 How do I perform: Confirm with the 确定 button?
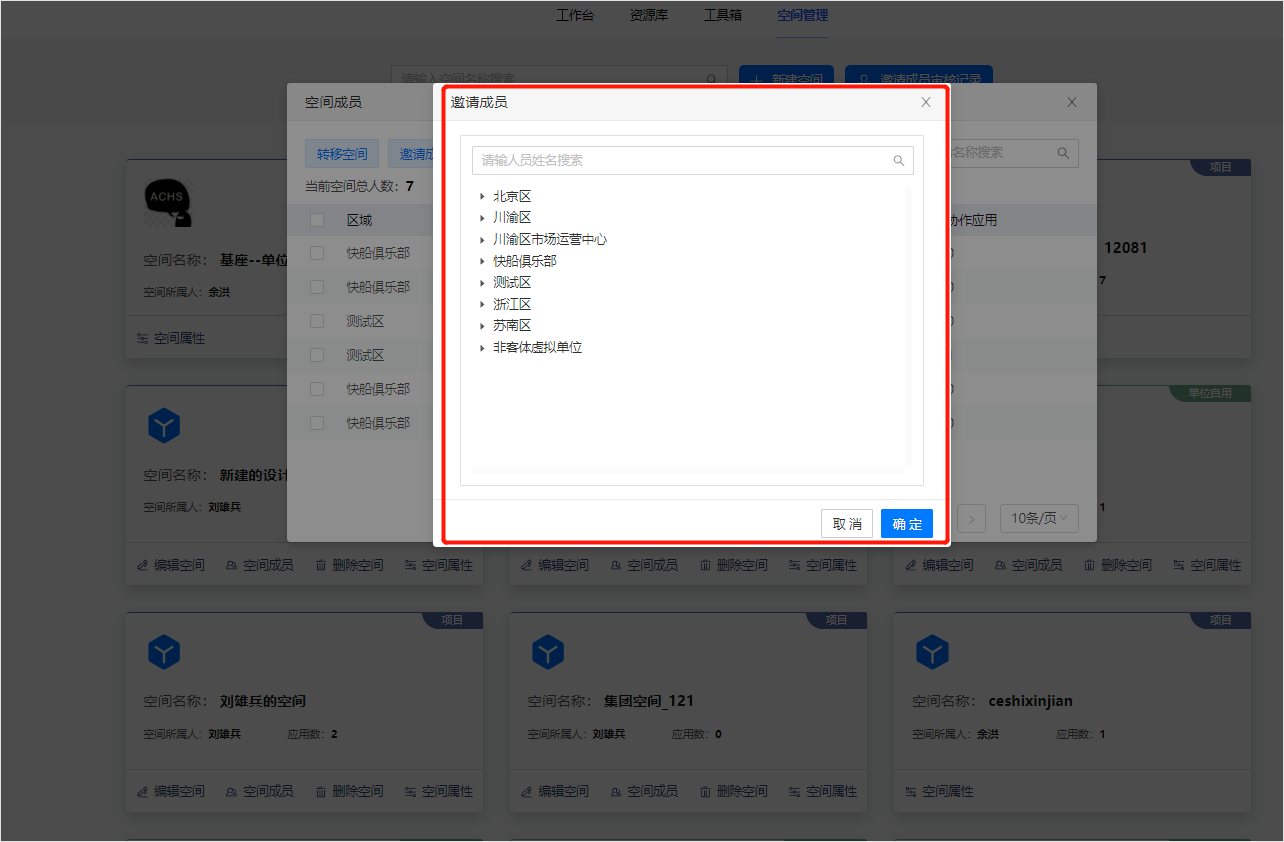[x=907, y=524]
